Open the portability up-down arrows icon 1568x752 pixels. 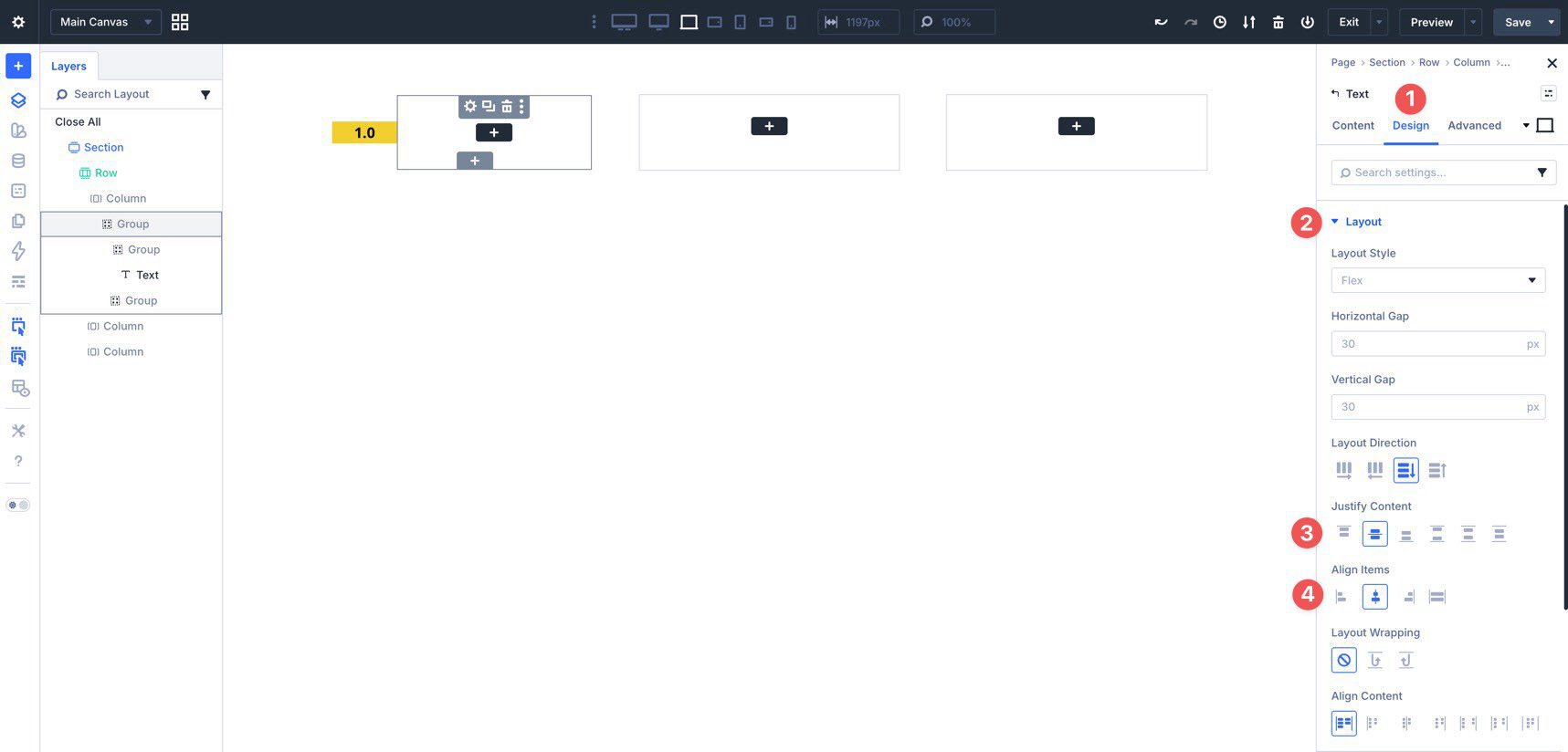[x=1248, y=22]
